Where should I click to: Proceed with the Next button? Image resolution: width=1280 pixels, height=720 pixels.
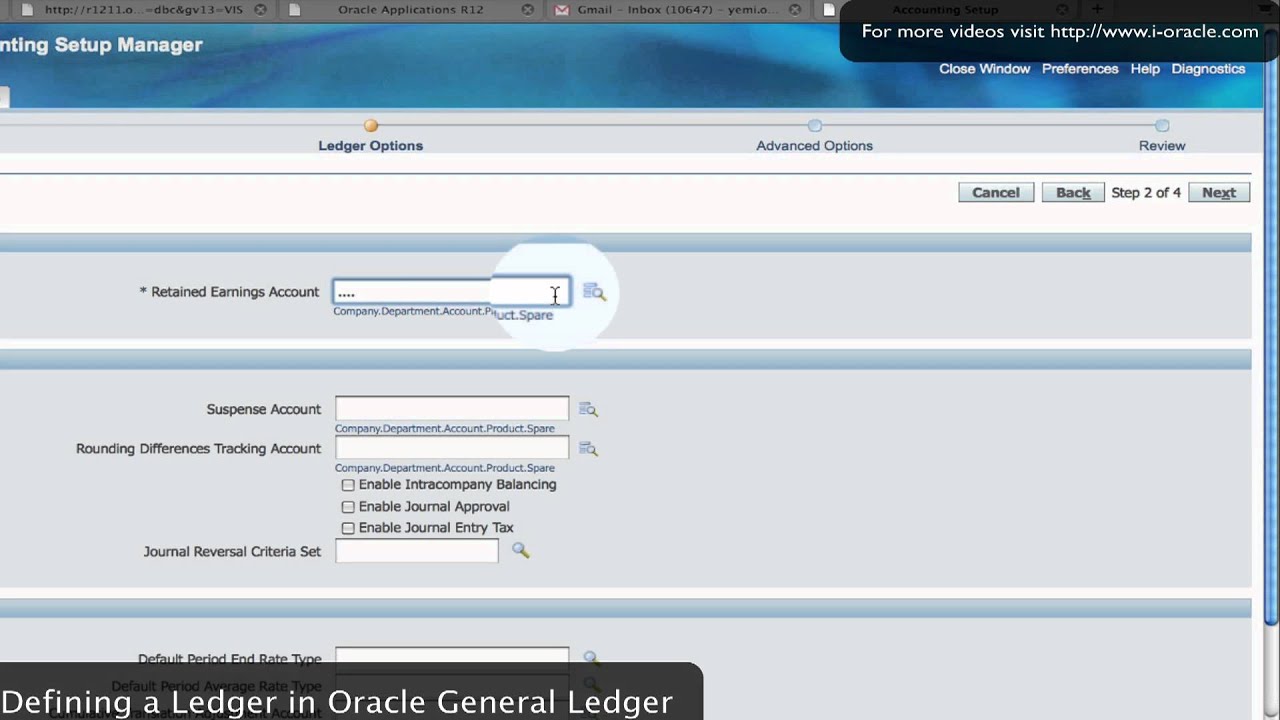(x=1219, y=192)
